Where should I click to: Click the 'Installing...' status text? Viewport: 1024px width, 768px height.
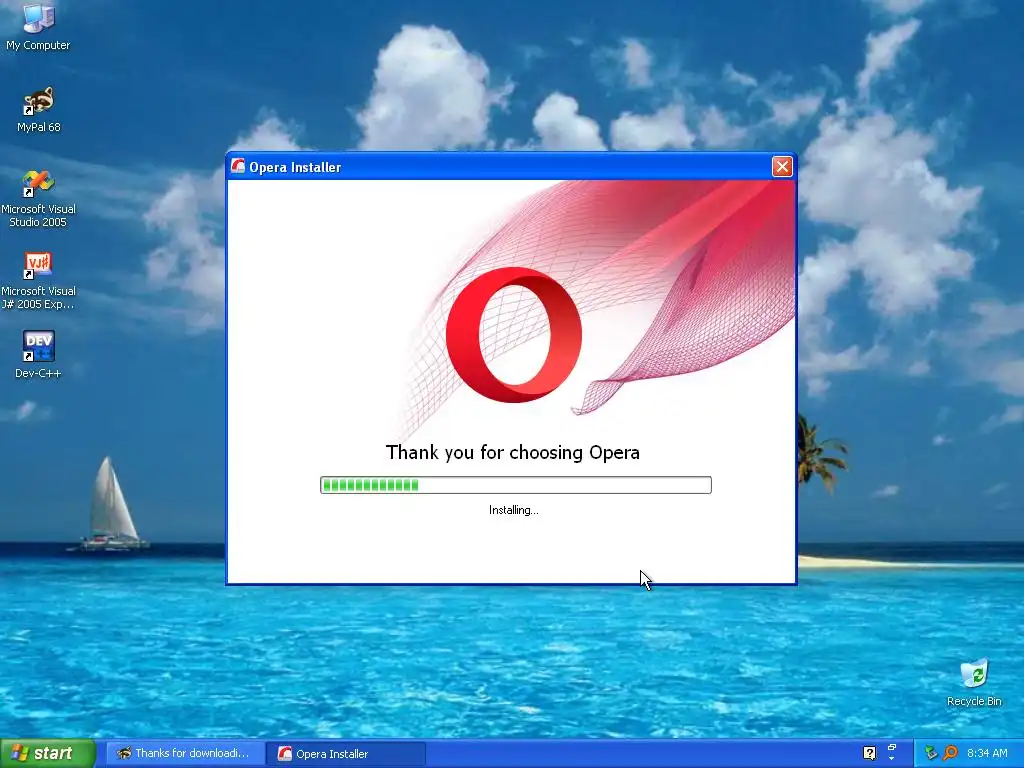(513, 510)
